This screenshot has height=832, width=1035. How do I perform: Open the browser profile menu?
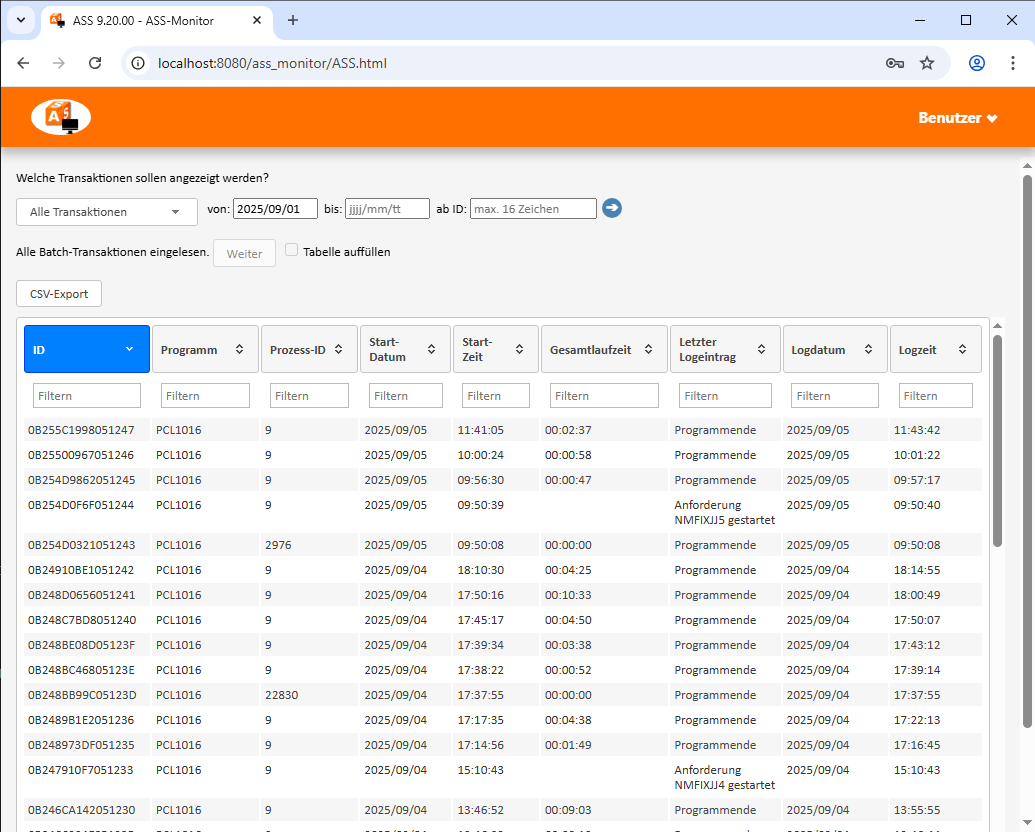coord(976,63)
